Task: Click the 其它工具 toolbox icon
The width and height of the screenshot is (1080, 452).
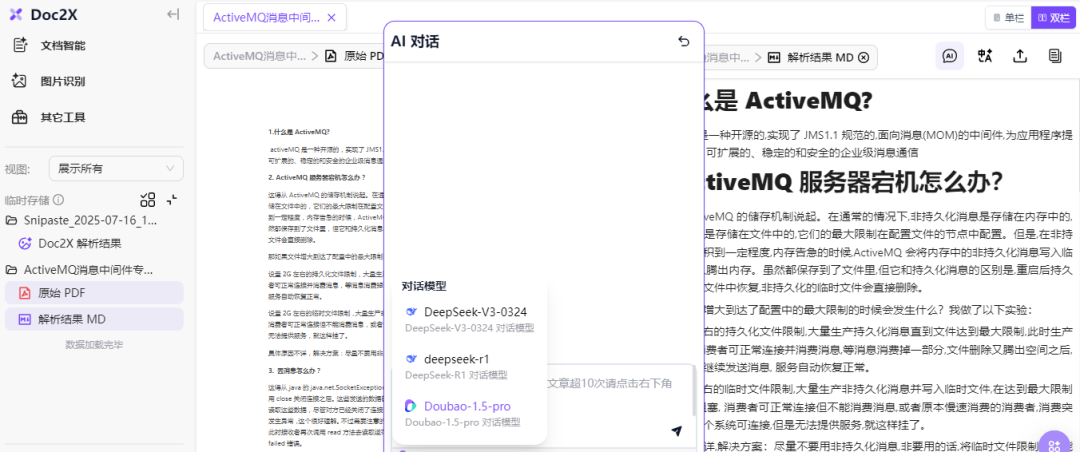Action: pyautogui.click(x=20, y=117)
